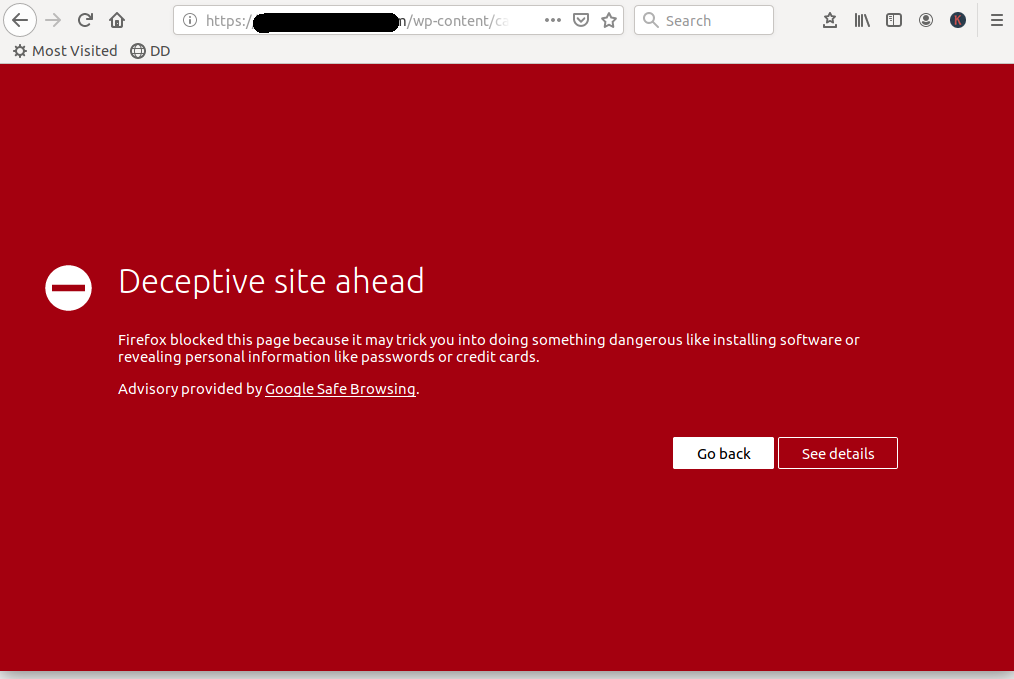1014x679 pixels.
Task: Open the Library history and bookmarks
Action: (862, 20)
